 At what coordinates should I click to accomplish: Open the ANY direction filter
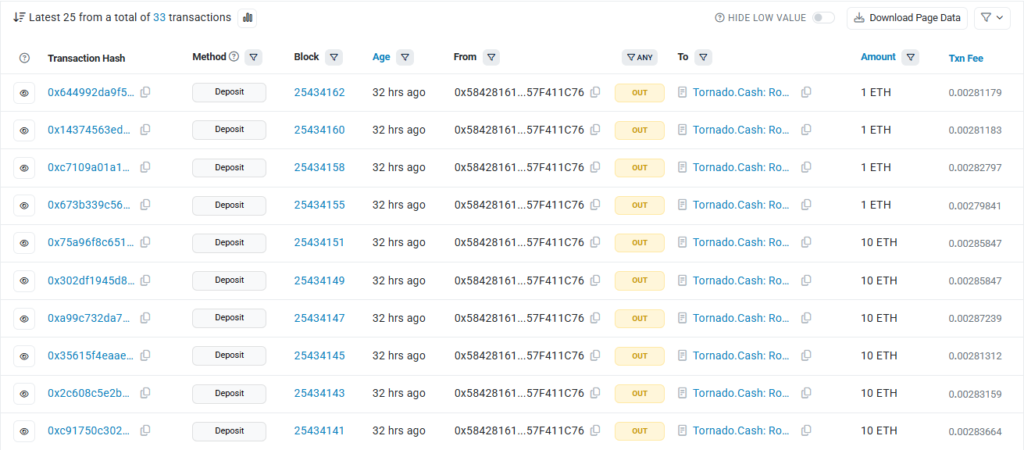pos(639,57)
